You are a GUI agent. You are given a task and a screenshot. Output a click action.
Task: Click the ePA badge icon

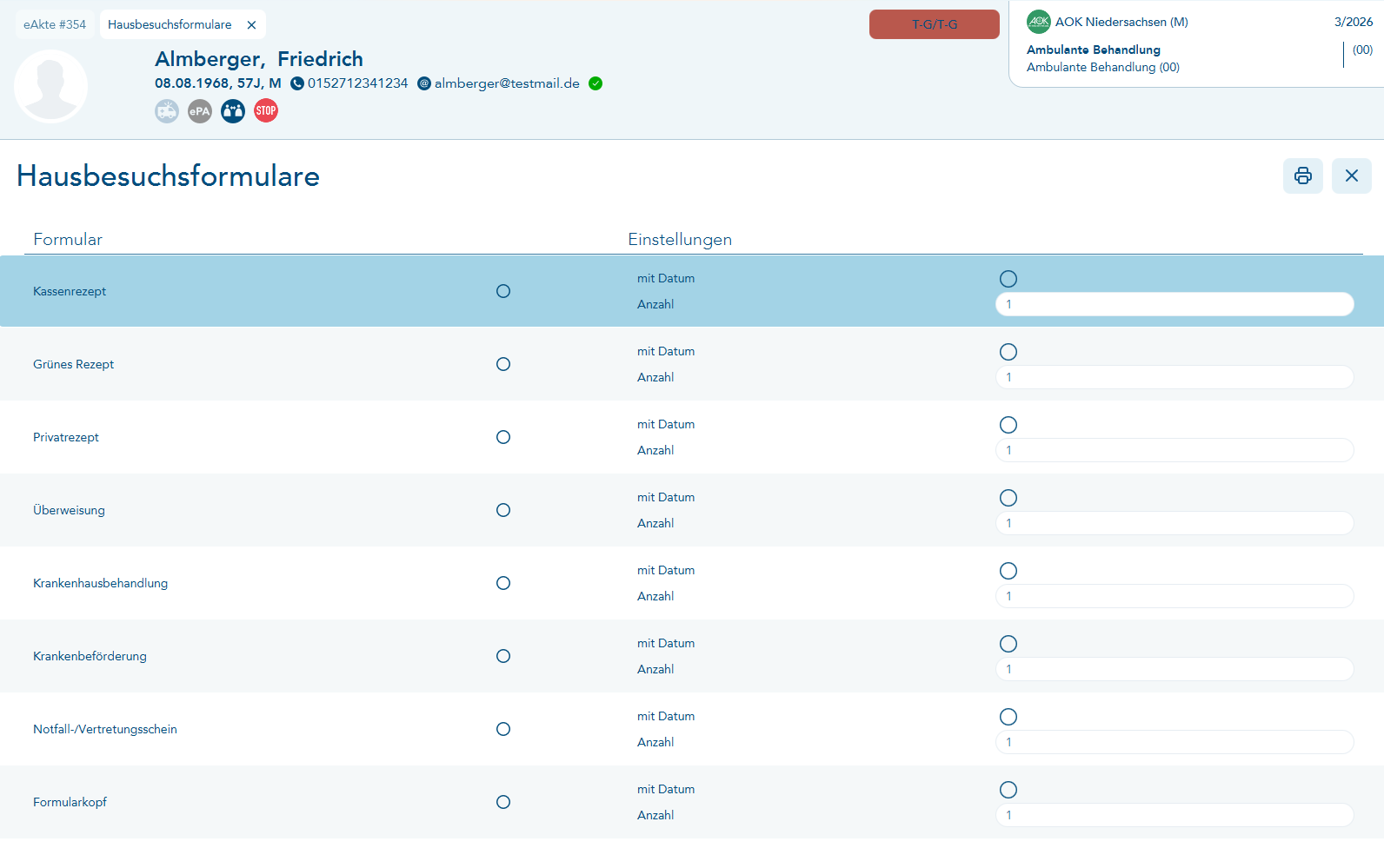tap(200, 111)
